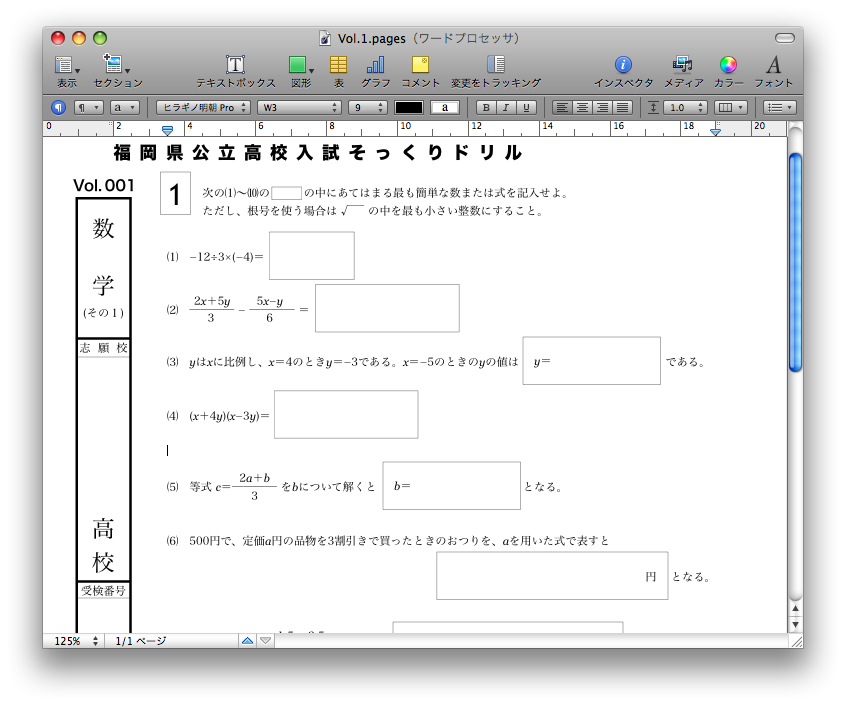848x705 pixels.
Task: Open the character style dropdown
Action: coord(125,108)
